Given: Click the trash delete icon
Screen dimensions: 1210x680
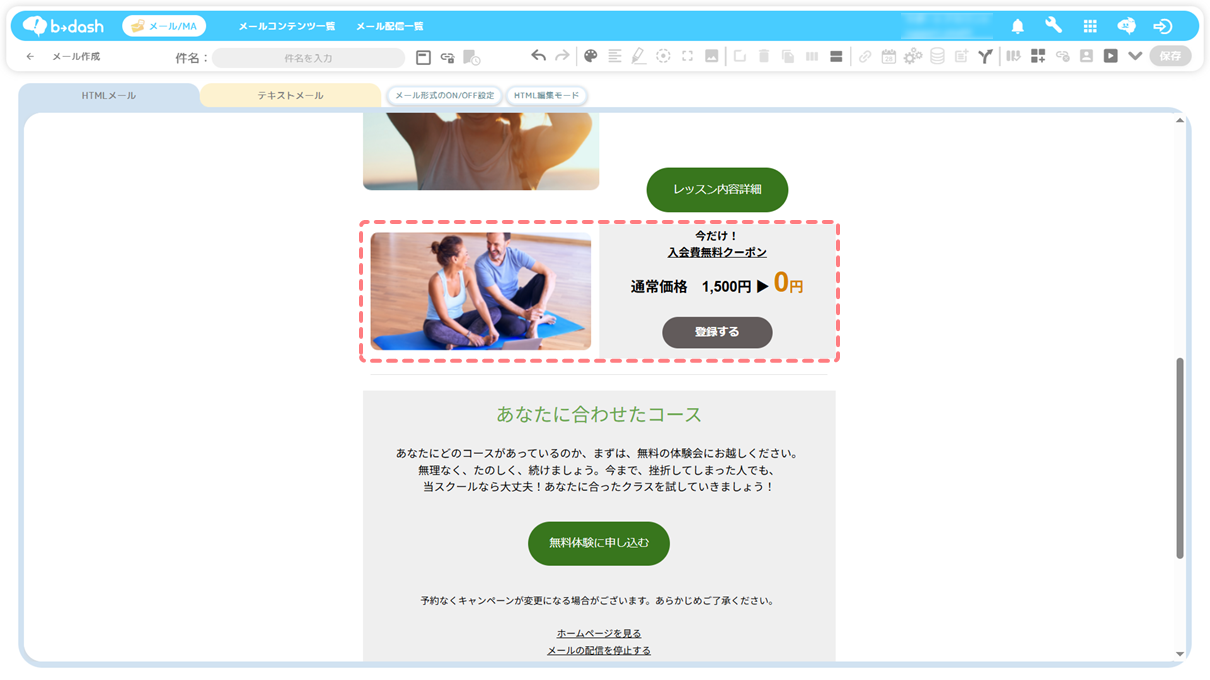Looking at the screenshot, I should tap(763, 56).
